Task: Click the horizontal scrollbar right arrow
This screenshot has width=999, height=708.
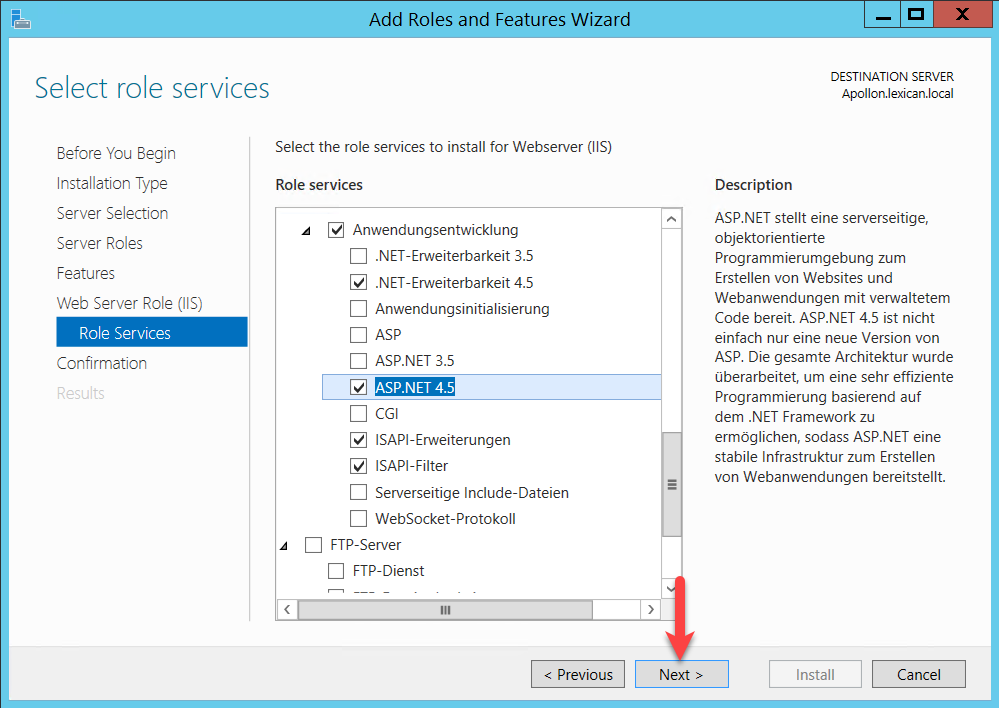Action: pyautogui.click(x=651, y=609)
